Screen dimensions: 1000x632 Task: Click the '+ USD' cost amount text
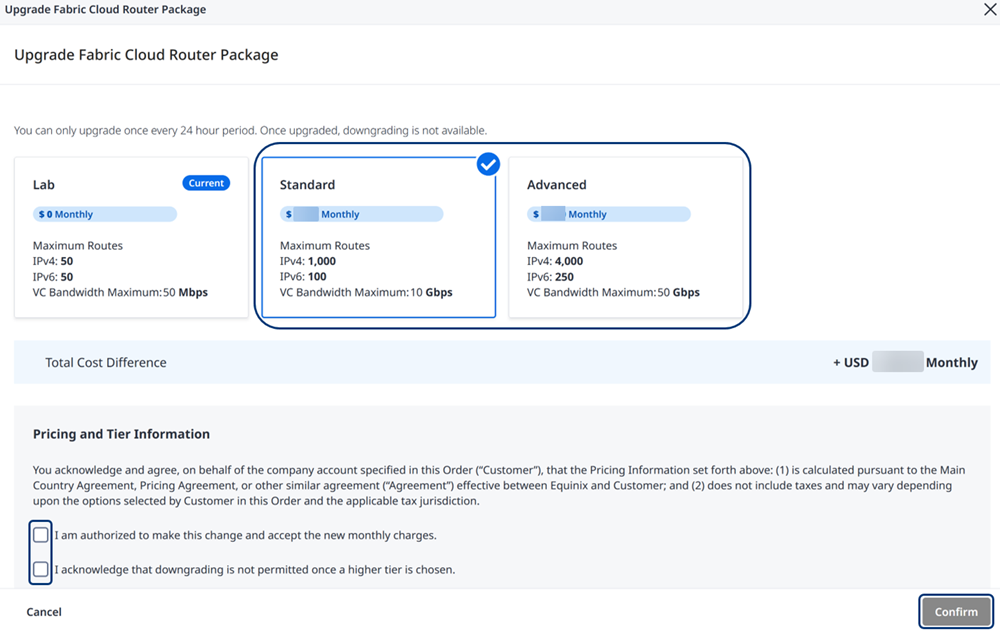coord(905,362)
